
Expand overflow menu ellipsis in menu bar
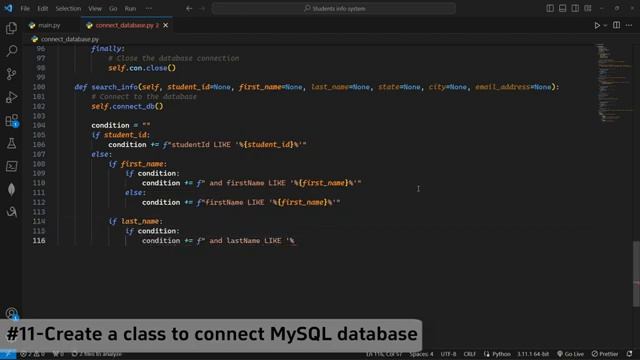click(x=149, y=9)
